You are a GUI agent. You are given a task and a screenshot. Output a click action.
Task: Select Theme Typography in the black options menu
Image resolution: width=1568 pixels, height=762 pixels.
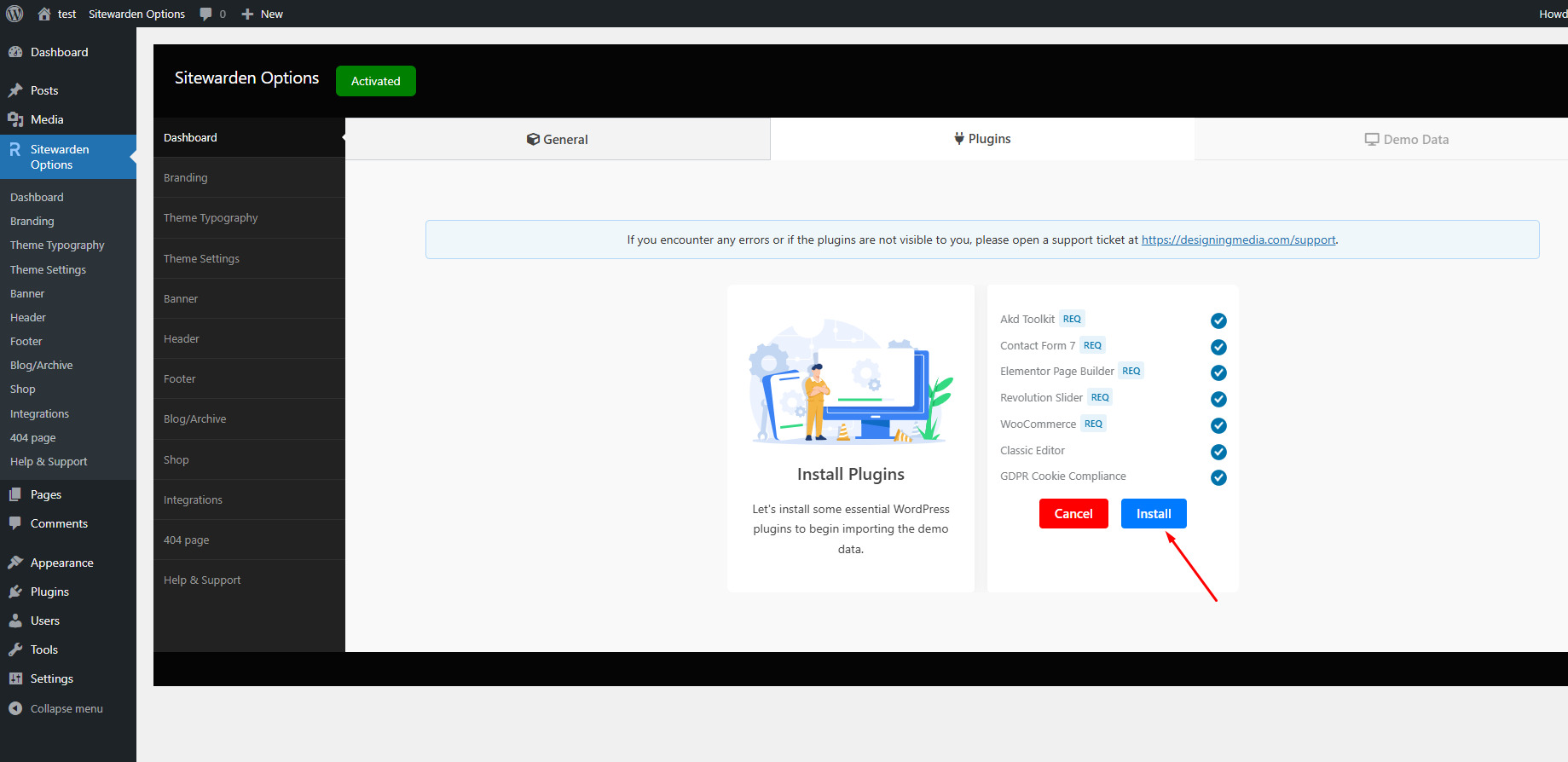249,217
